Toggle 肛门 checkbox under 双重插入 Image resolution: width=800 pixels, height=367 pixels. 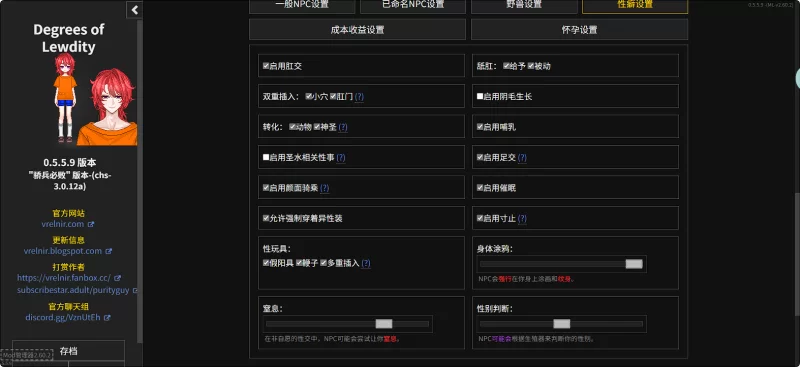(x=333, y=96)
